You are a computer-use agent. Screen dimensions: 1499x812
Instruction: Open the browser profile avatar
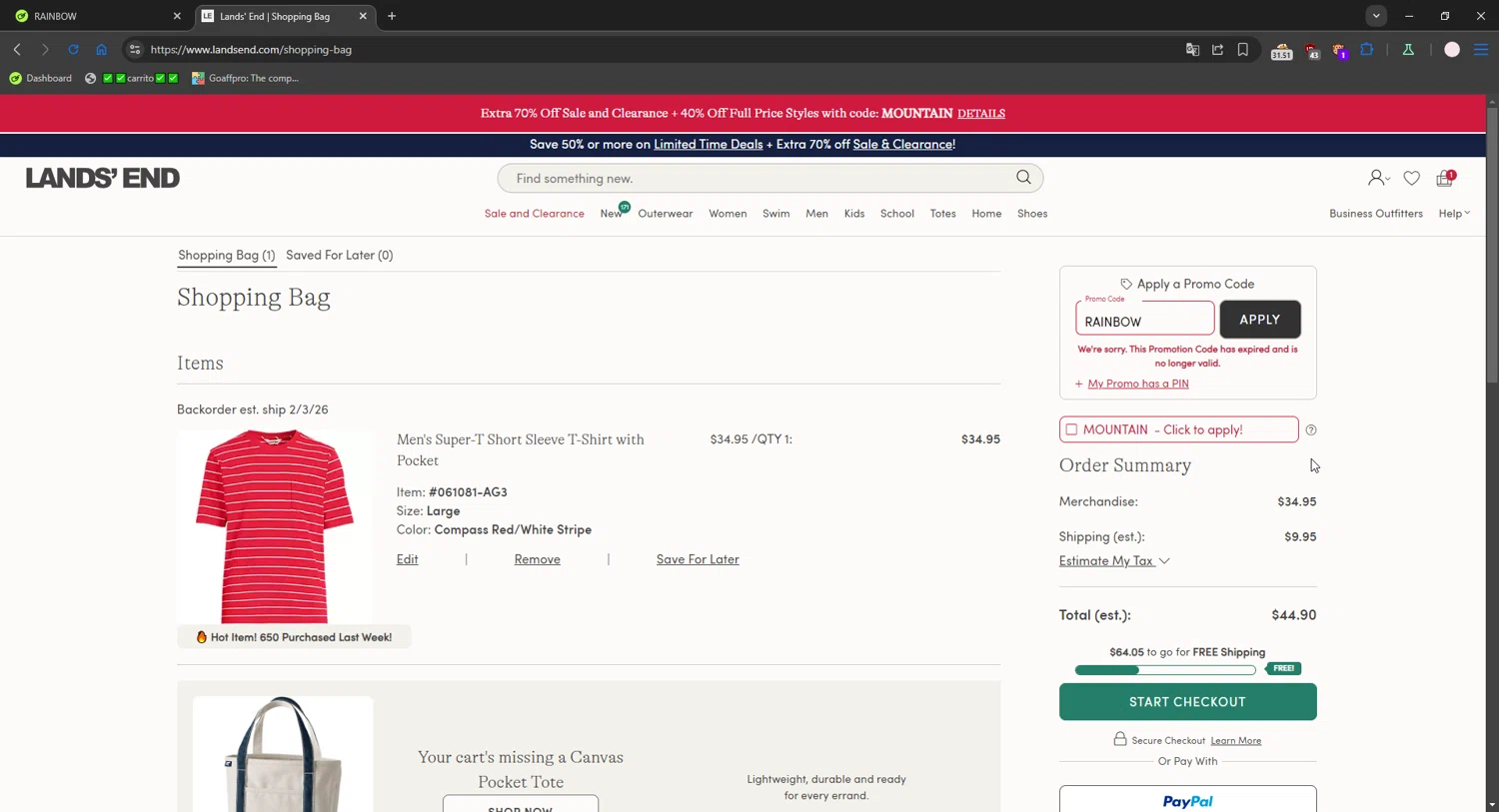click(1452, 49)
